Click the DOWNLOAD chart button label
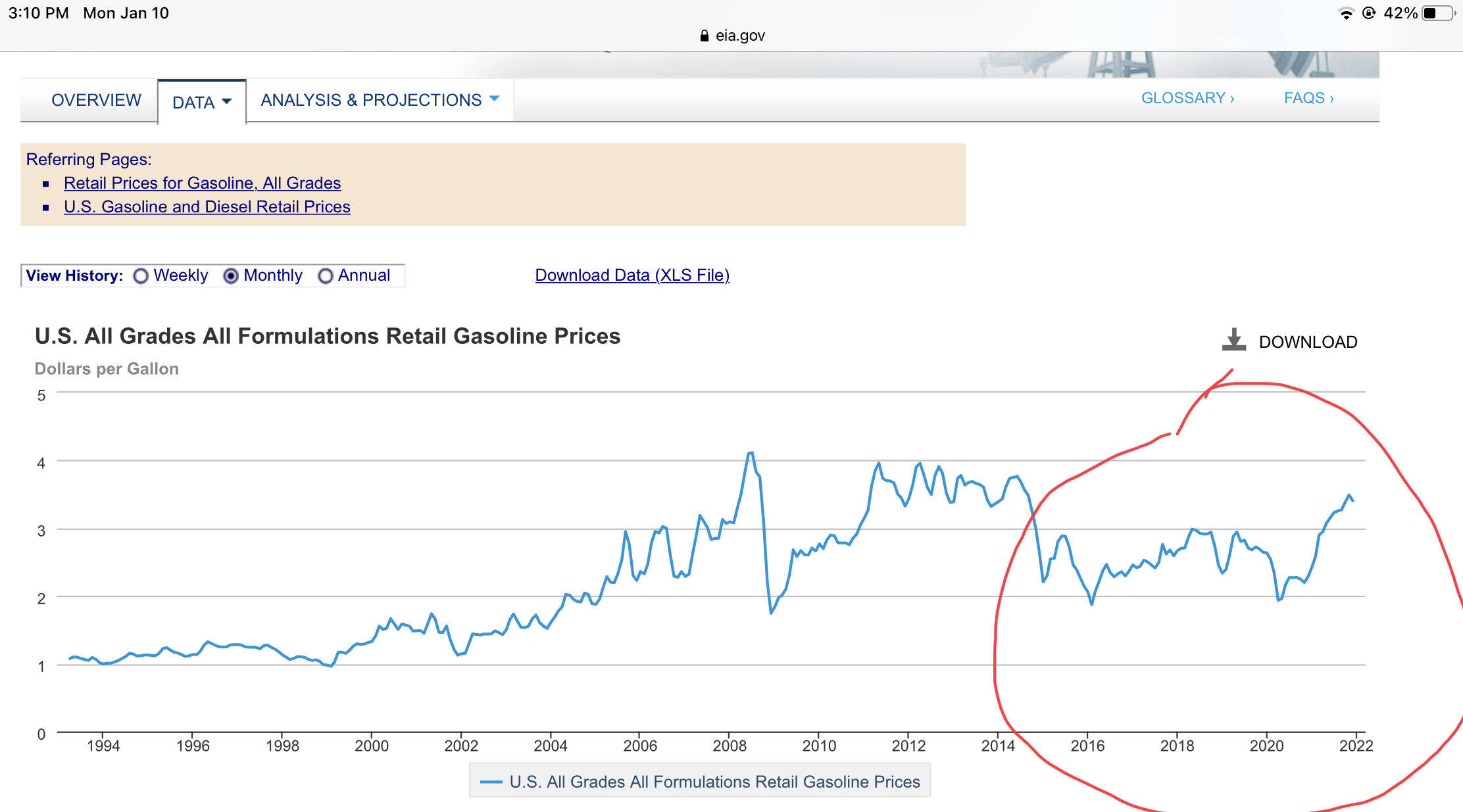Viewport: 1463px width, 812px height. tap(1307, 342)
